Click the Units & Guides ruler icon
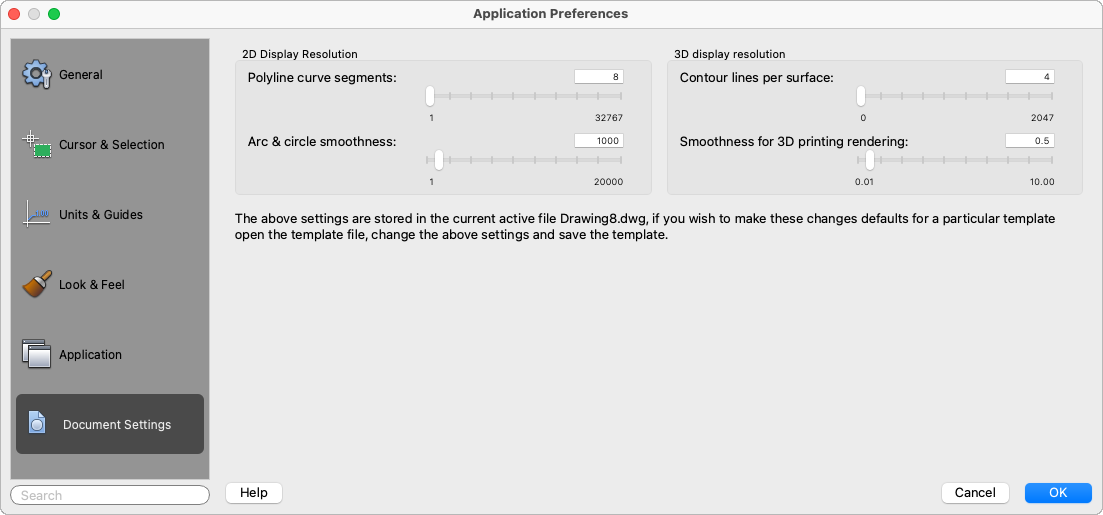1103x515 pixels. [36, 214]
